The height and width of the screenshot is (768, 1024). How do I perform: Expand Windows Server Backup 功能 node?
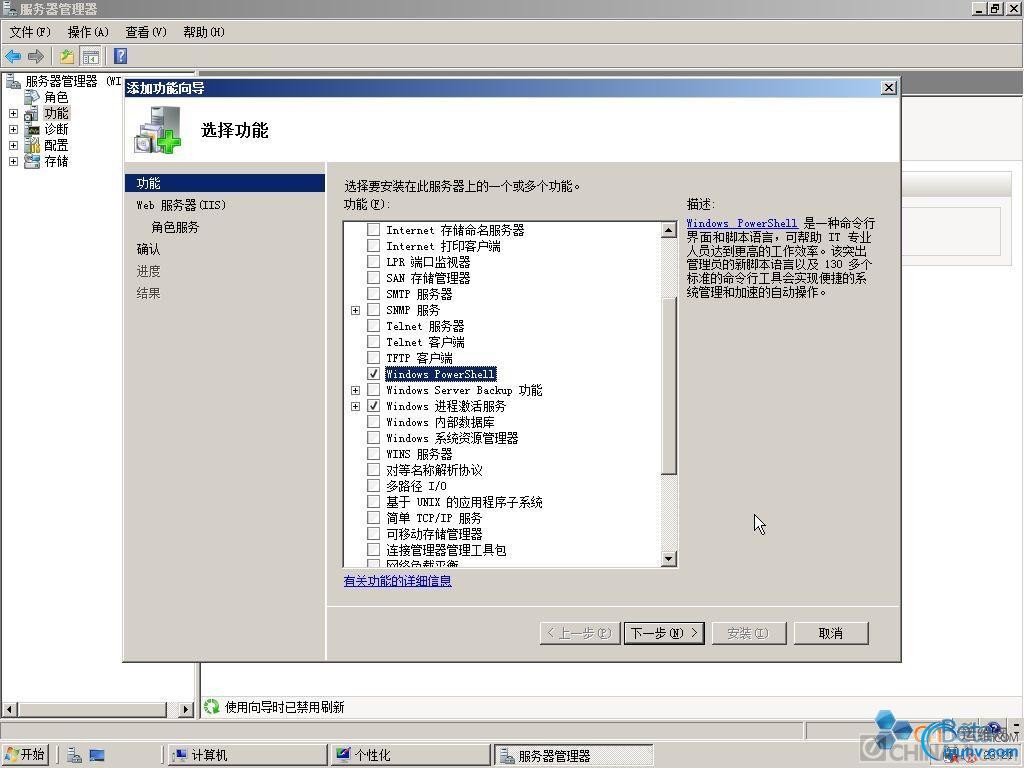[355, 391]
